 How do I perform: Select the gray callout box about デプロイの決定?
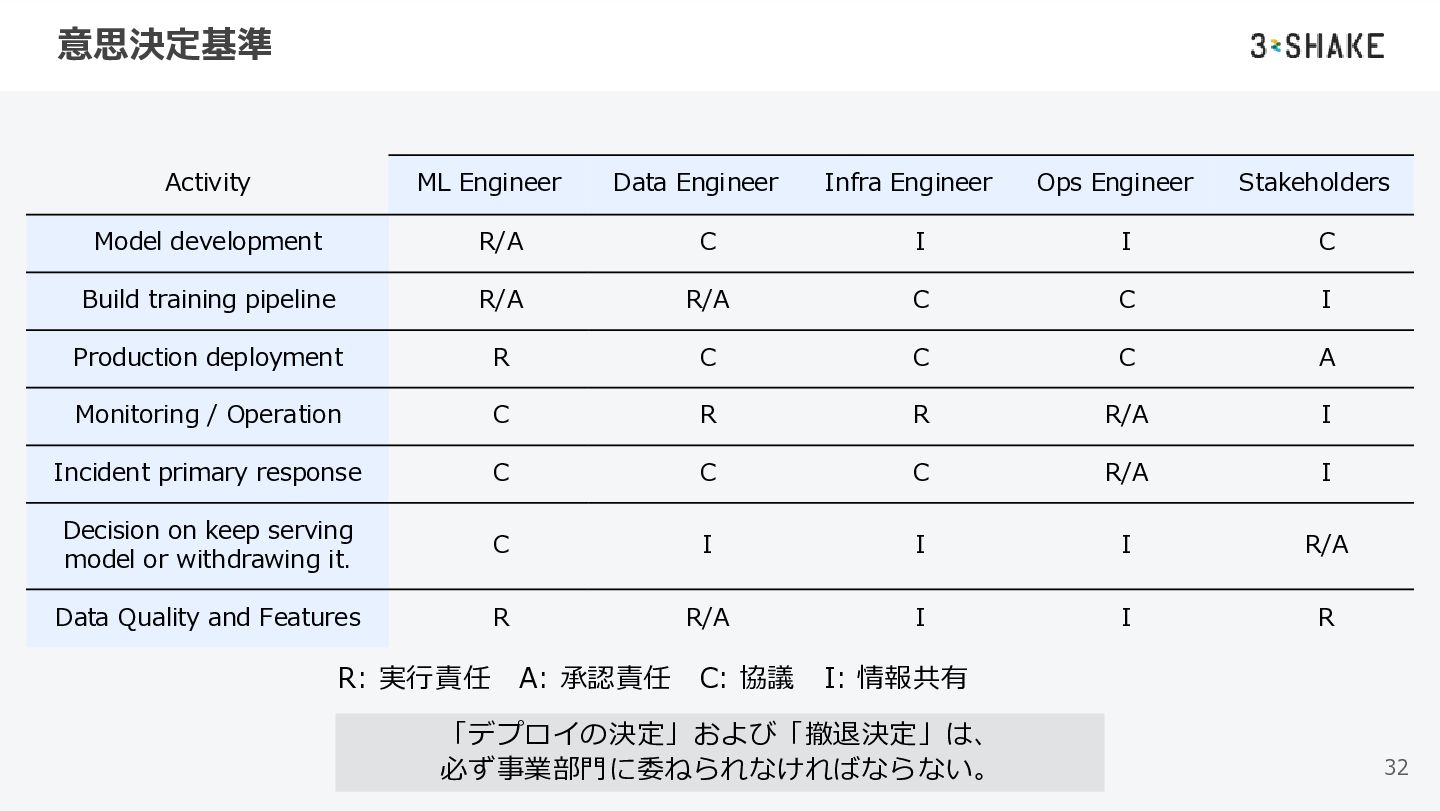pyautogui.click(x=719, y=752)
